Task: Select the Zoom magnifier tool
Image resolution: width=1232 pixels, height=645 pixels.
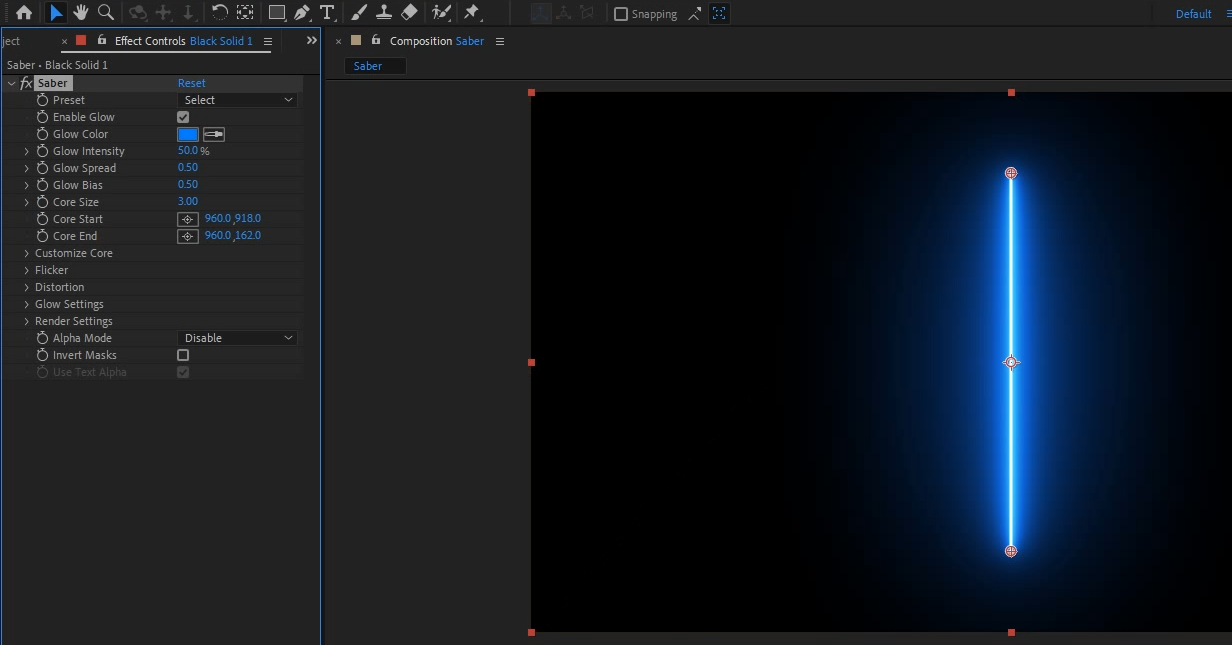Action: coord(105,13)
